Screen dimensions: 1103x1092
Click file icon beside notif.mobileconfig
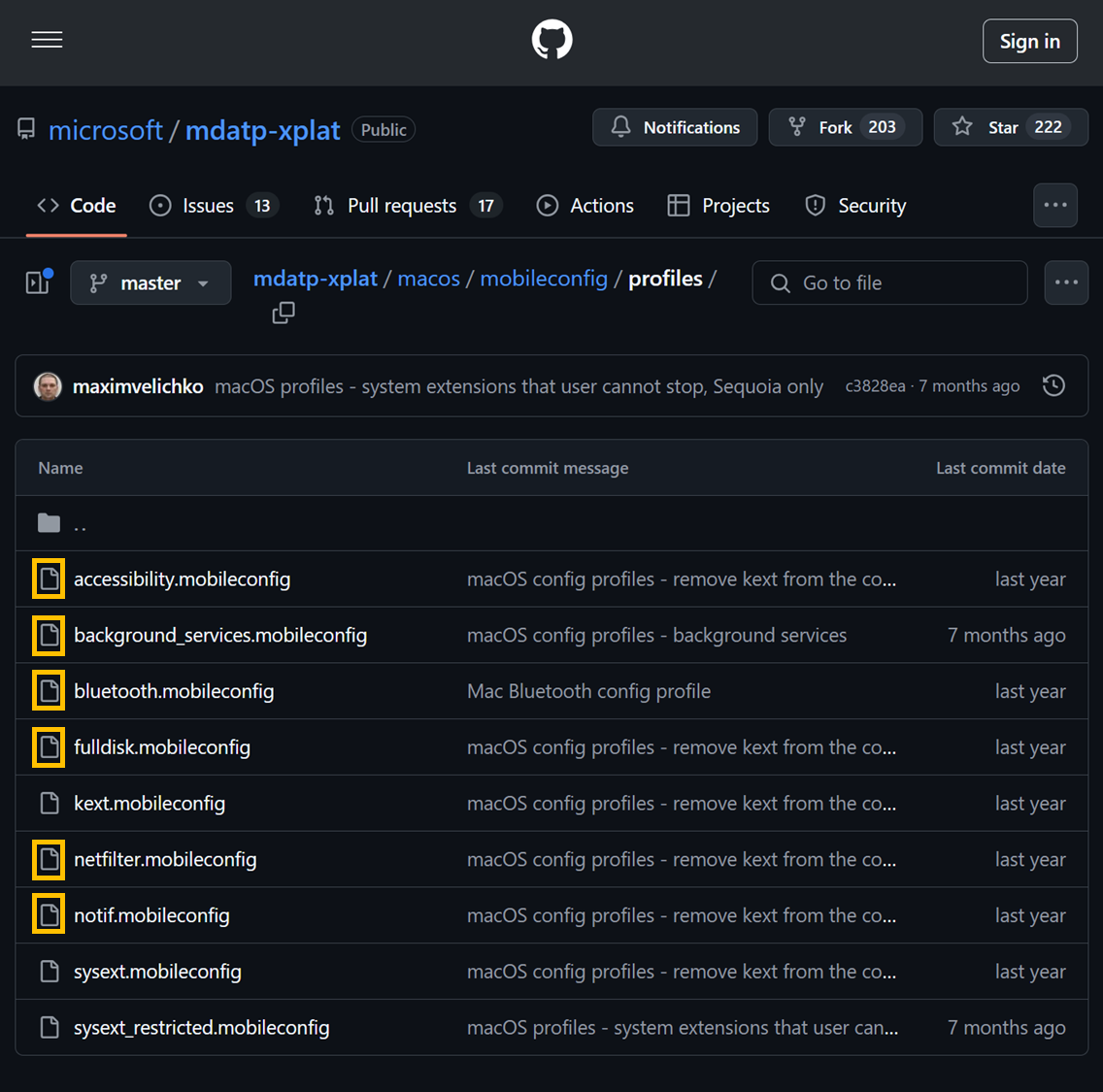tap(49, 915)
